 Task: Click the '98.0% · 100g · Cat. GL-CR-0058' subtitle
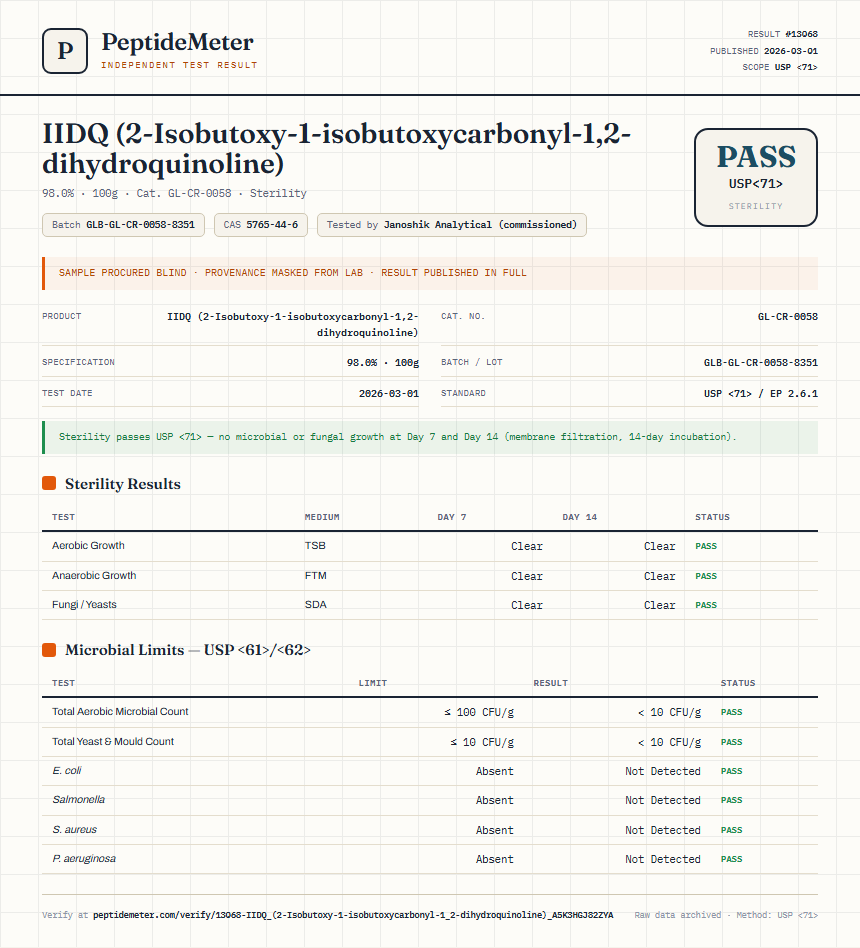(174, 193)
